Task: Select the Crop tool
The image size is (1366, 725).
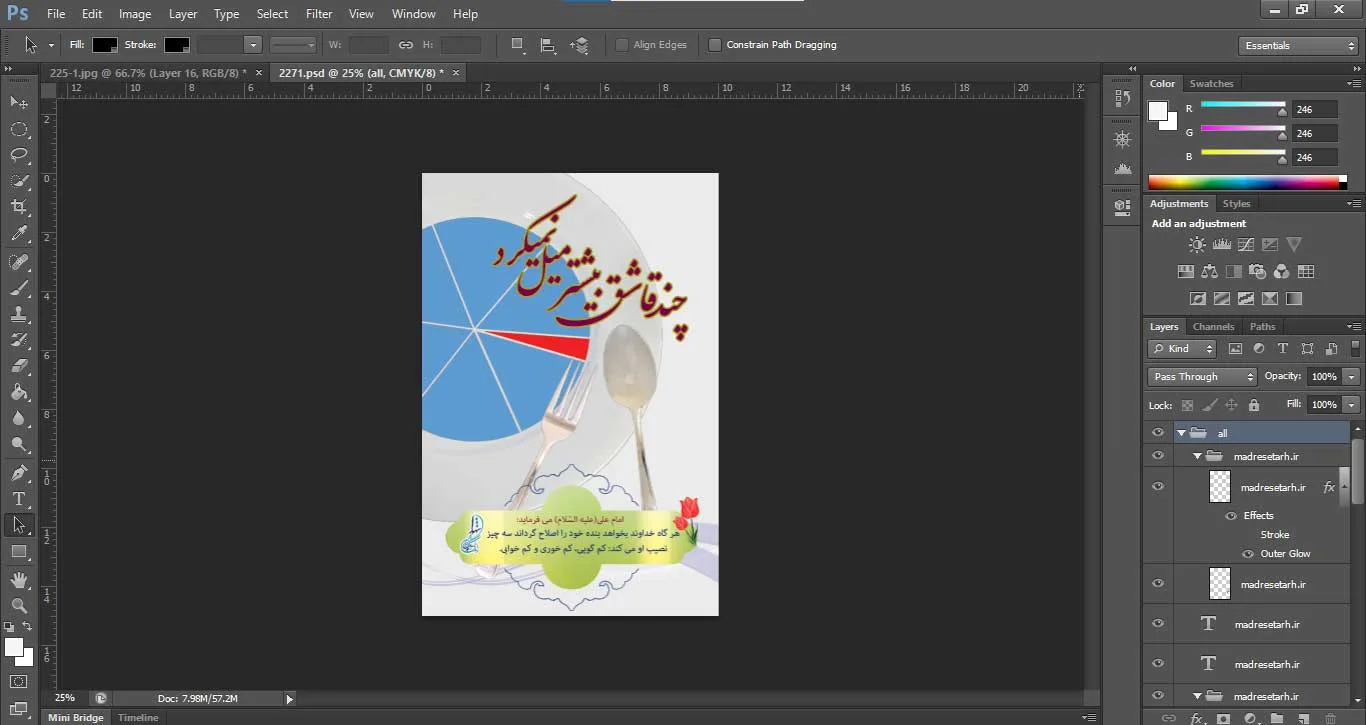Action: click(x=19, y=207)
